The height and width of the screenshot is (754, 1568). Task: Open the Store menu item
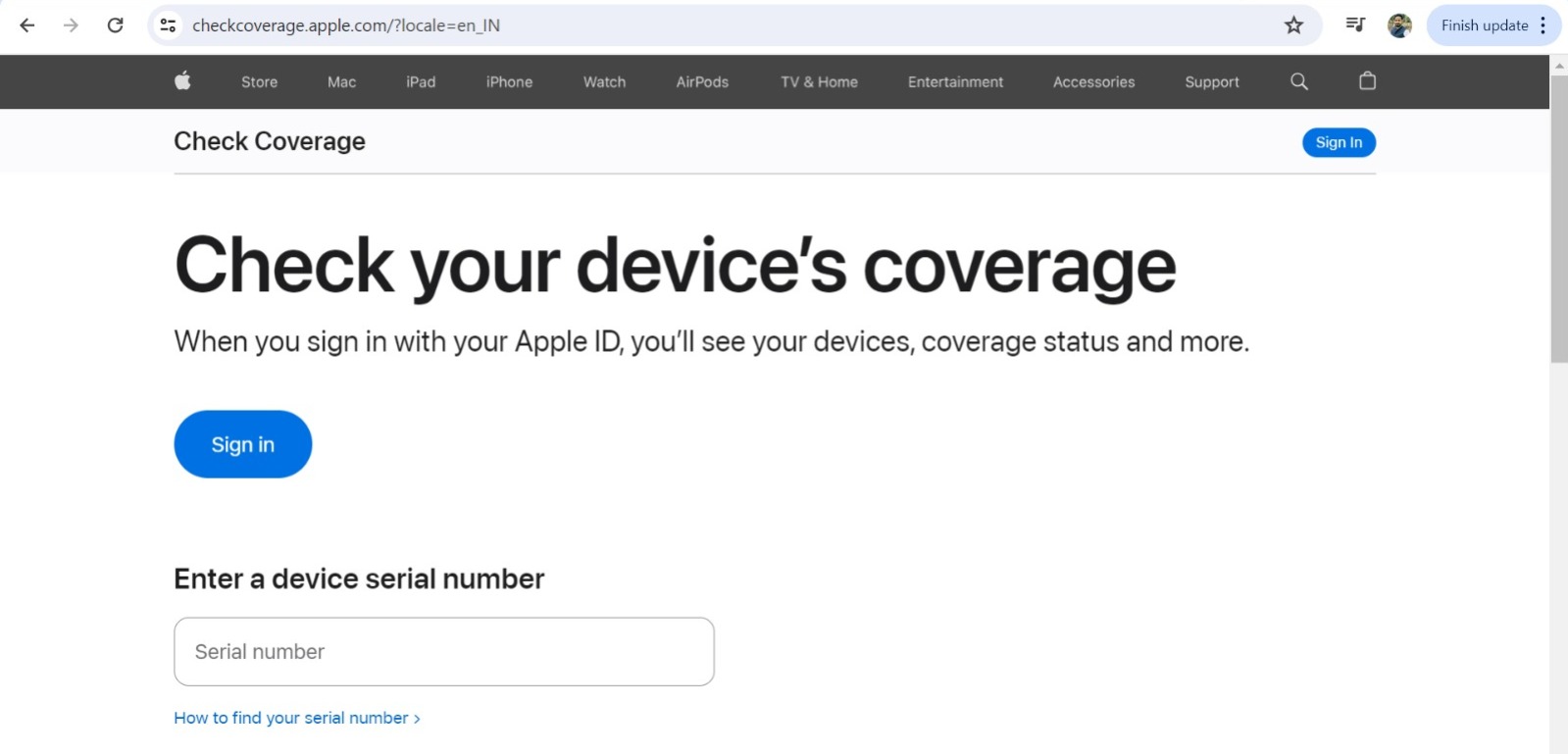click(x=259, y=82)
